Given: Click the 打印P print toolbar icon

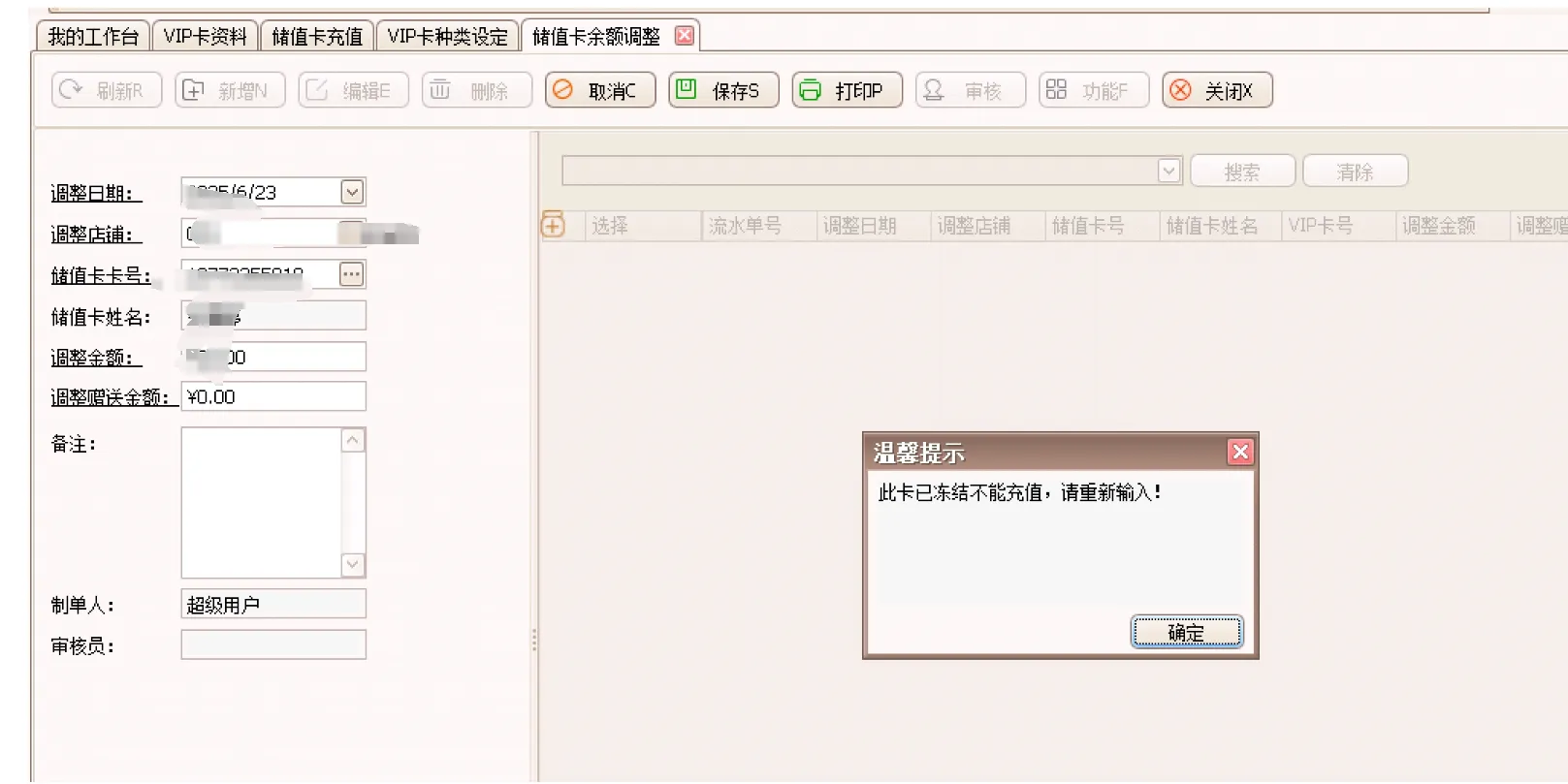Looking at the screenshot, I should tap(810, 90).
